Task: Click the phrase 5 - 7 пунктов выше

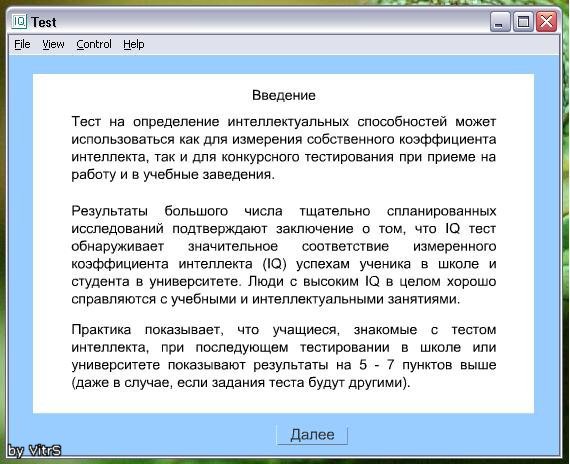Action: (428, 365)
